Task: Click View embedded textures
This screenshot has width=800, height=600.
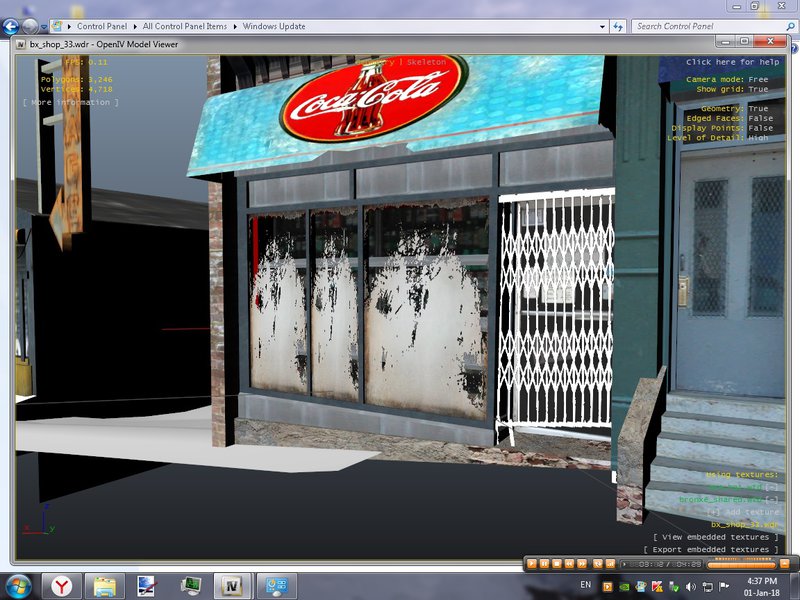Action: [715, 537]
